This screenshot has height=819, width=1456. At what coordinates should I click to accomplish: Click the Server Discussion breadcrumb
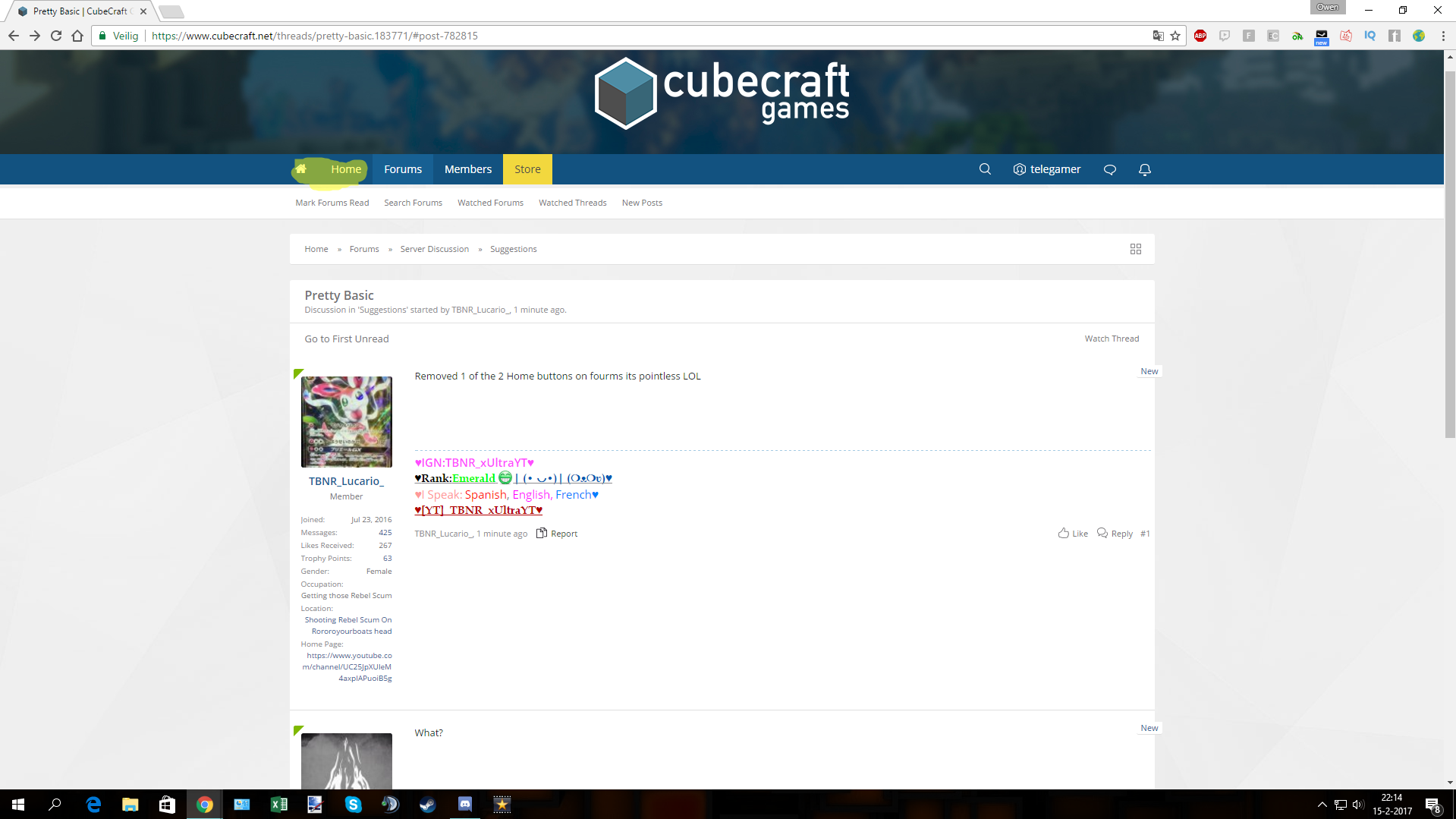(x=435, y=249)
